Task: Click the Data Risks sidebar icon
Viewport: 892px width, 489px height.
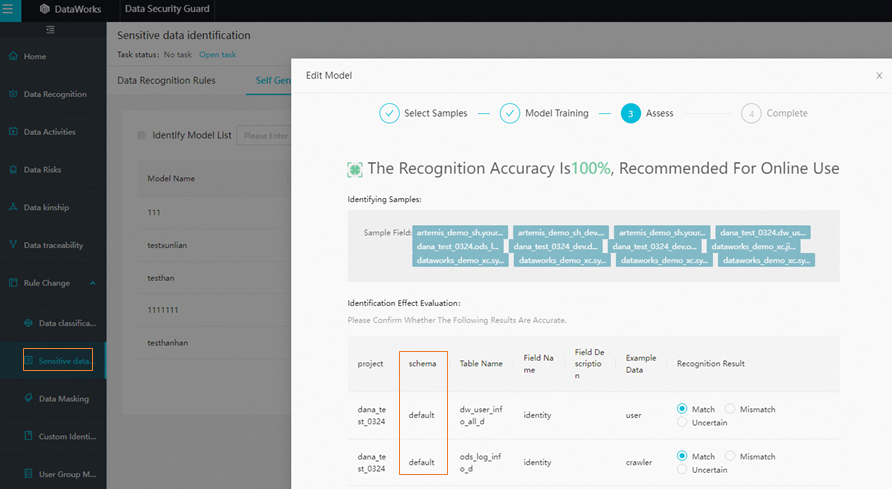Action: click(13, 169)
